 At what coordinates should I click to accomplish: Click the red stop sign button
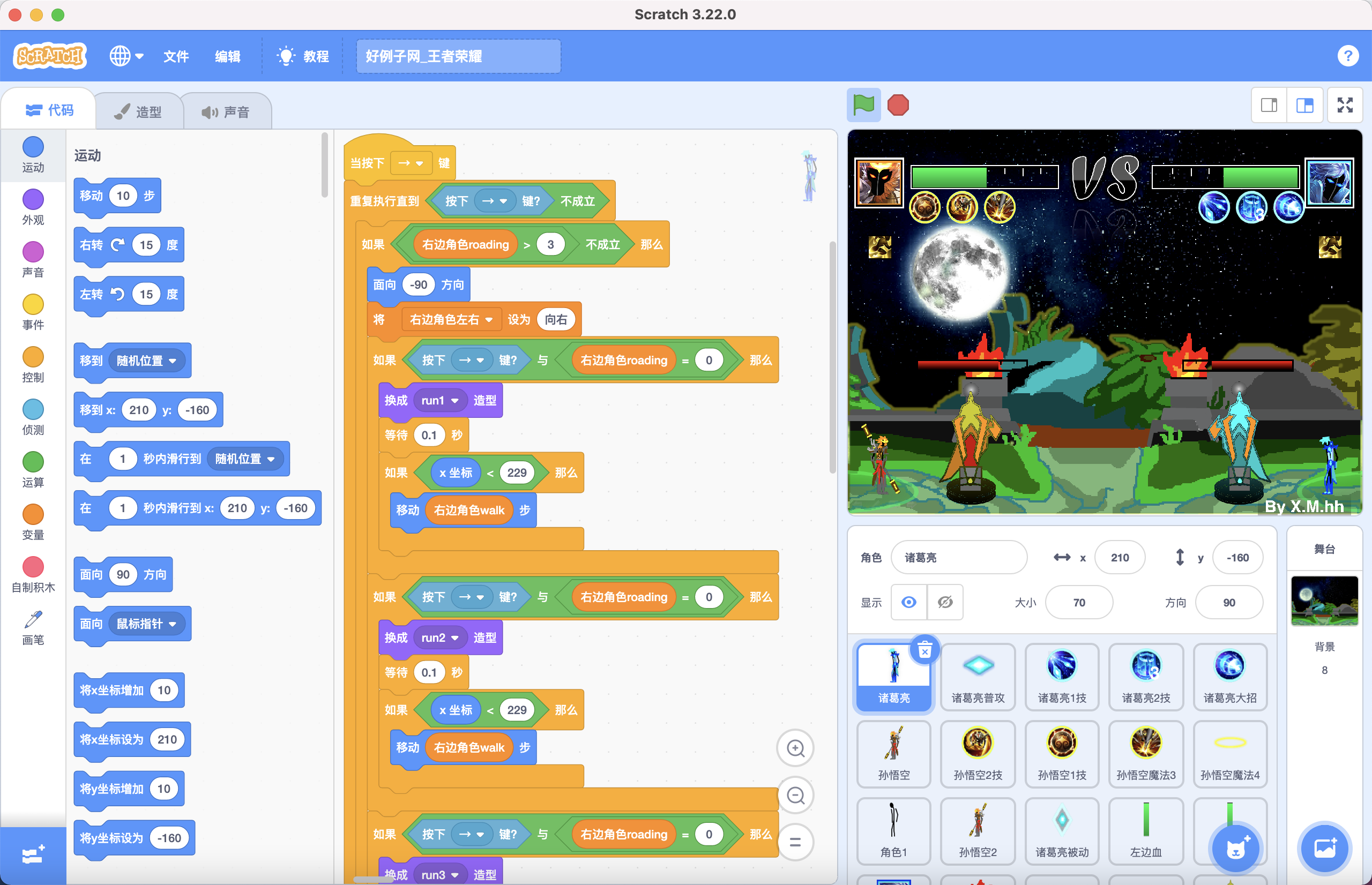898,105
